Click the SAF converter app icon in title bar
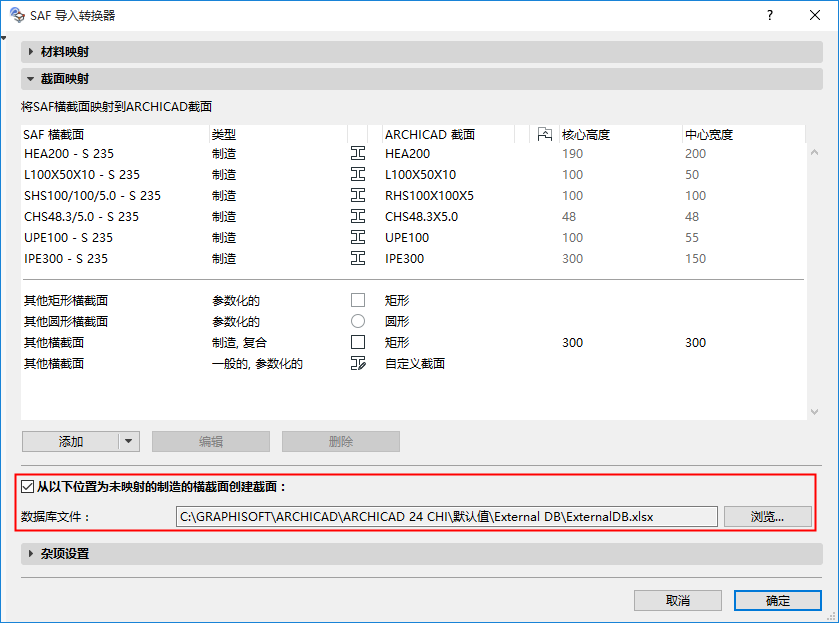Viewport: 839px width, 623px height. (x=17, y=15)
